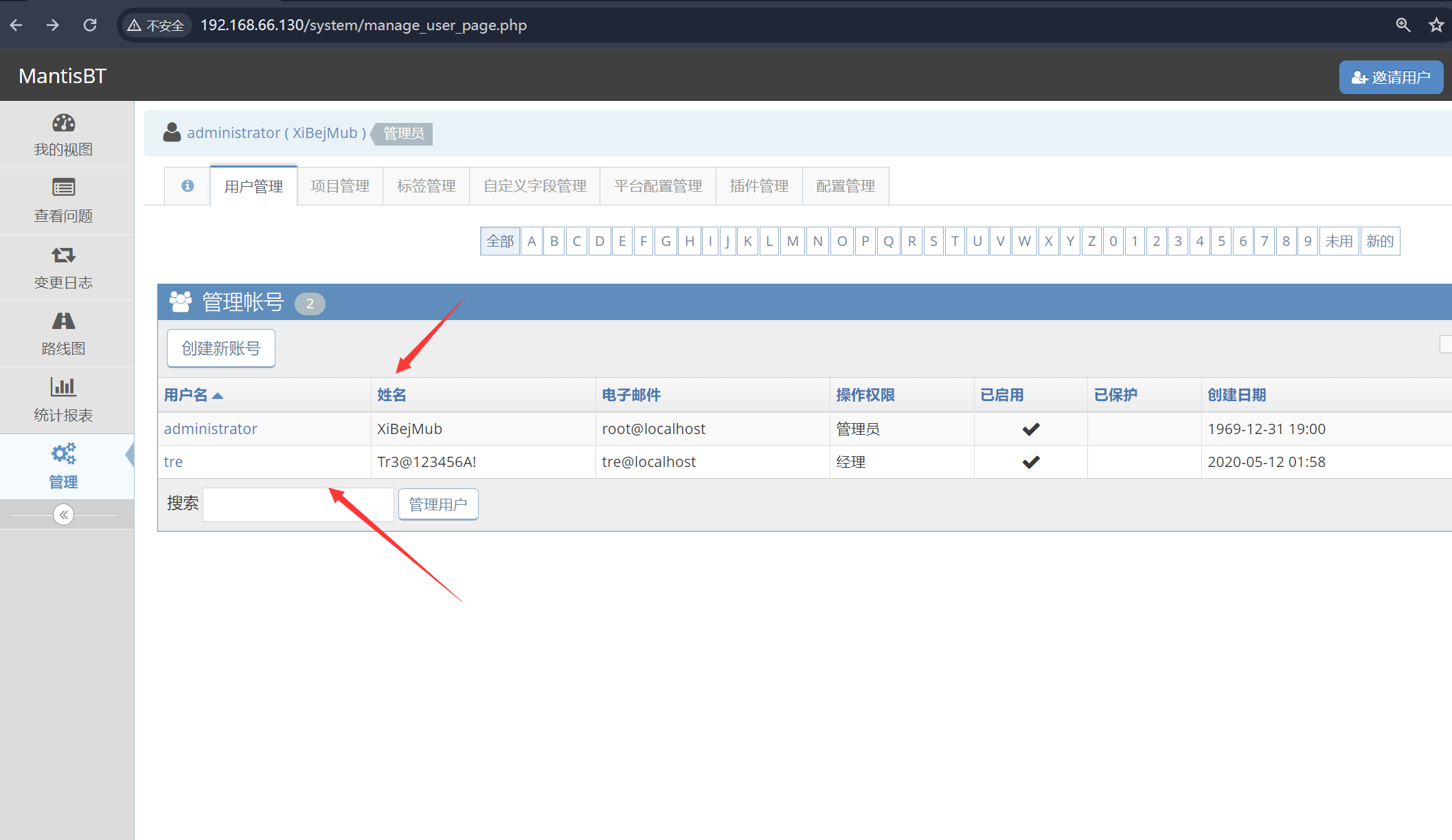Filter users by All (全部)

pyautogui.click(x=500, y=241)
